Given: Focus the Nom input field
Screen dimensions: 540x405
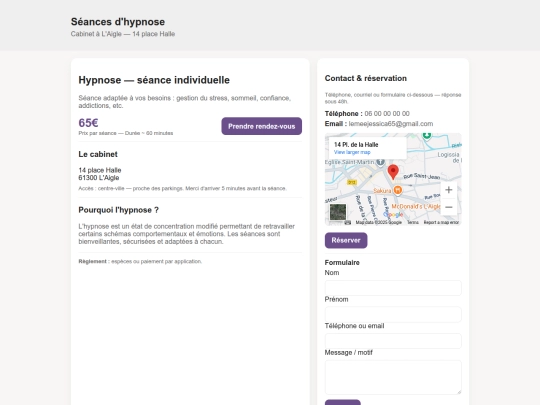Looking at the screenshot, I should pos(393,288).
